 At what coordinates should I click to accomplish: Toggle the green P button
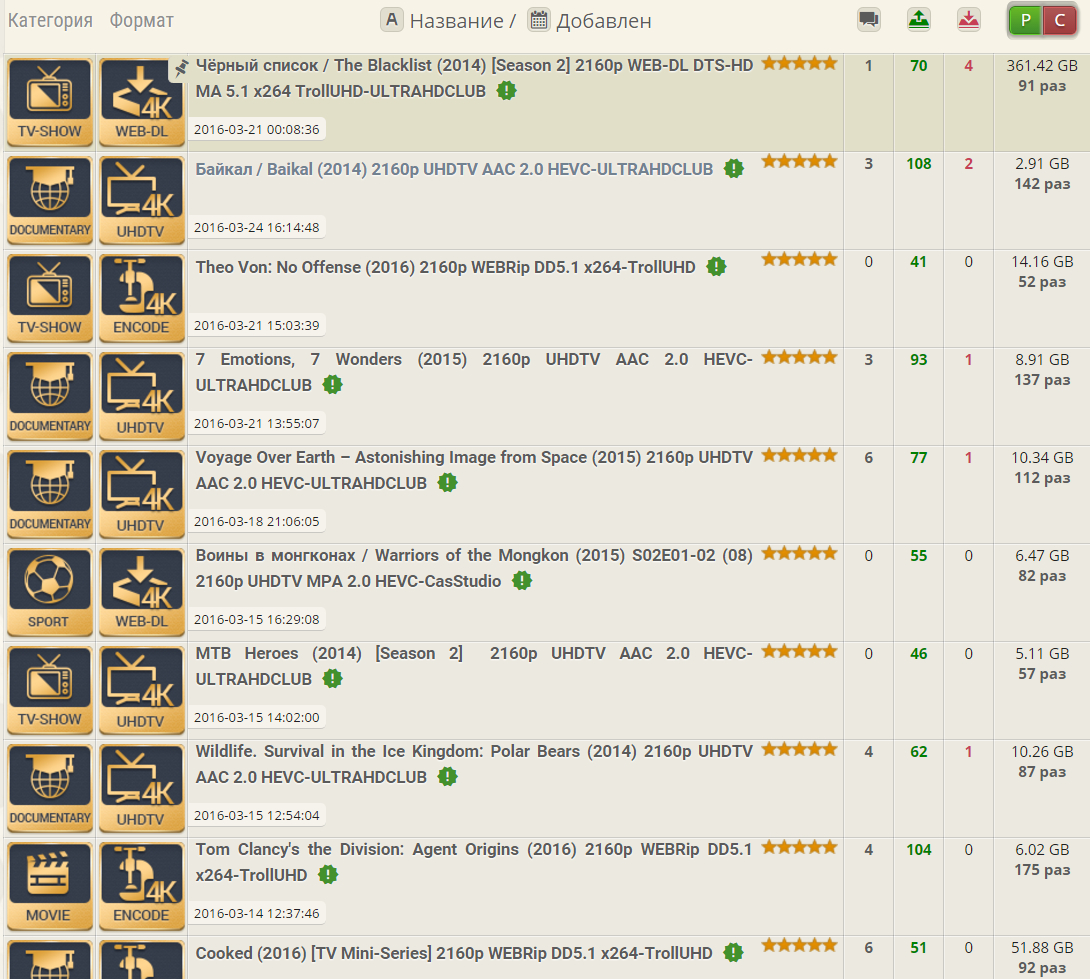1025,20
